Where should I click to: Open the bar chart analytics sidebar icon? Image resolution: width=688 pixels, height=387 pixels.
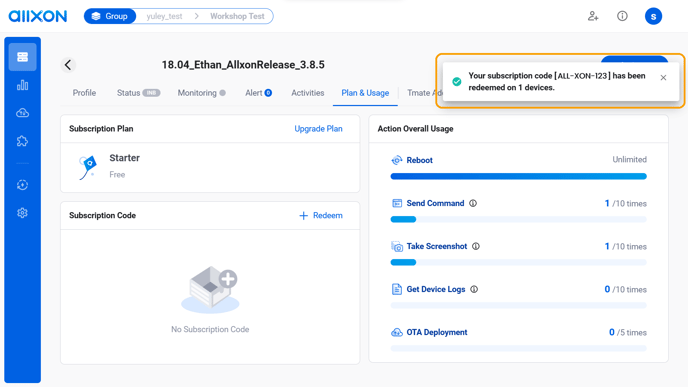coord(22,85)
